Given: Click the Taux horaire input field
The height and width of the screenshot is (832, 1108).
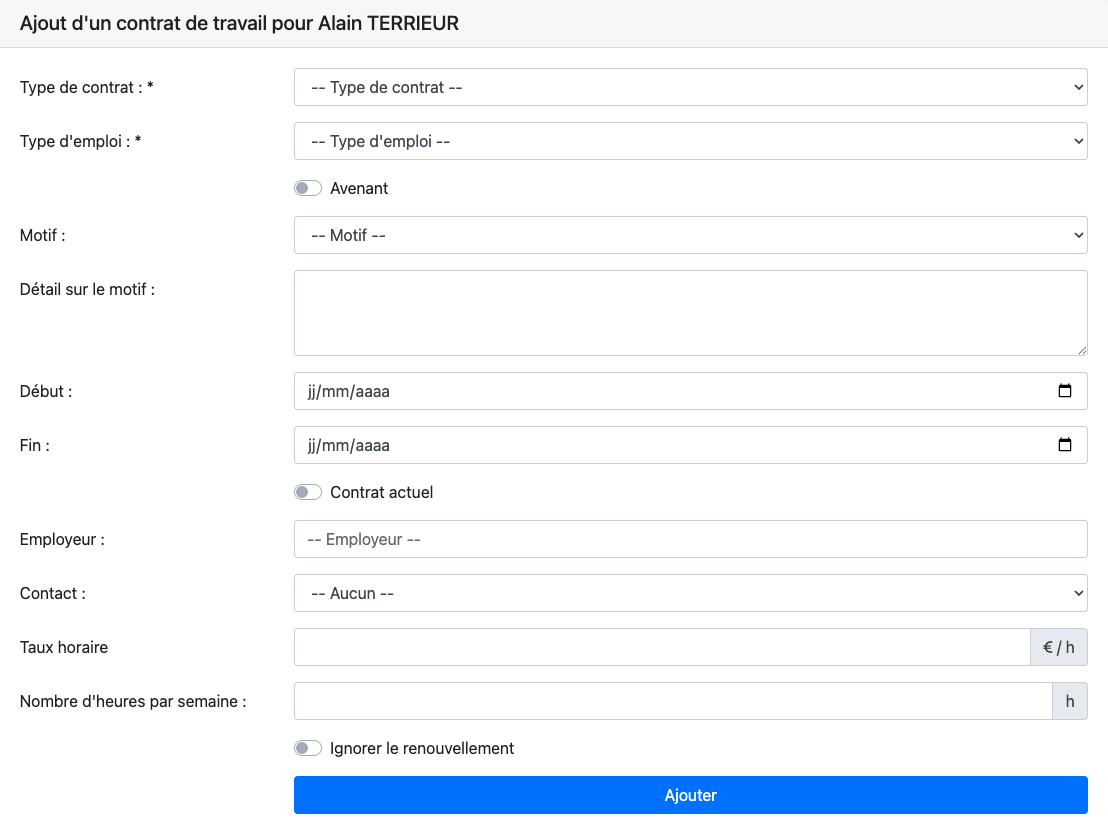Looking at the screenshot, I should [x=661, y=647].
